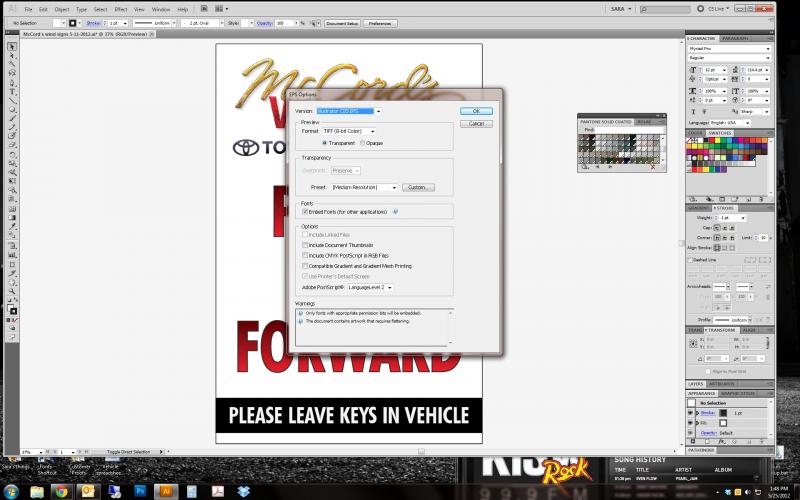Viewport: 800px width, 500px height.
Task: Click the Illustrator taskbar icon
Action: click(x=166, y=491)
